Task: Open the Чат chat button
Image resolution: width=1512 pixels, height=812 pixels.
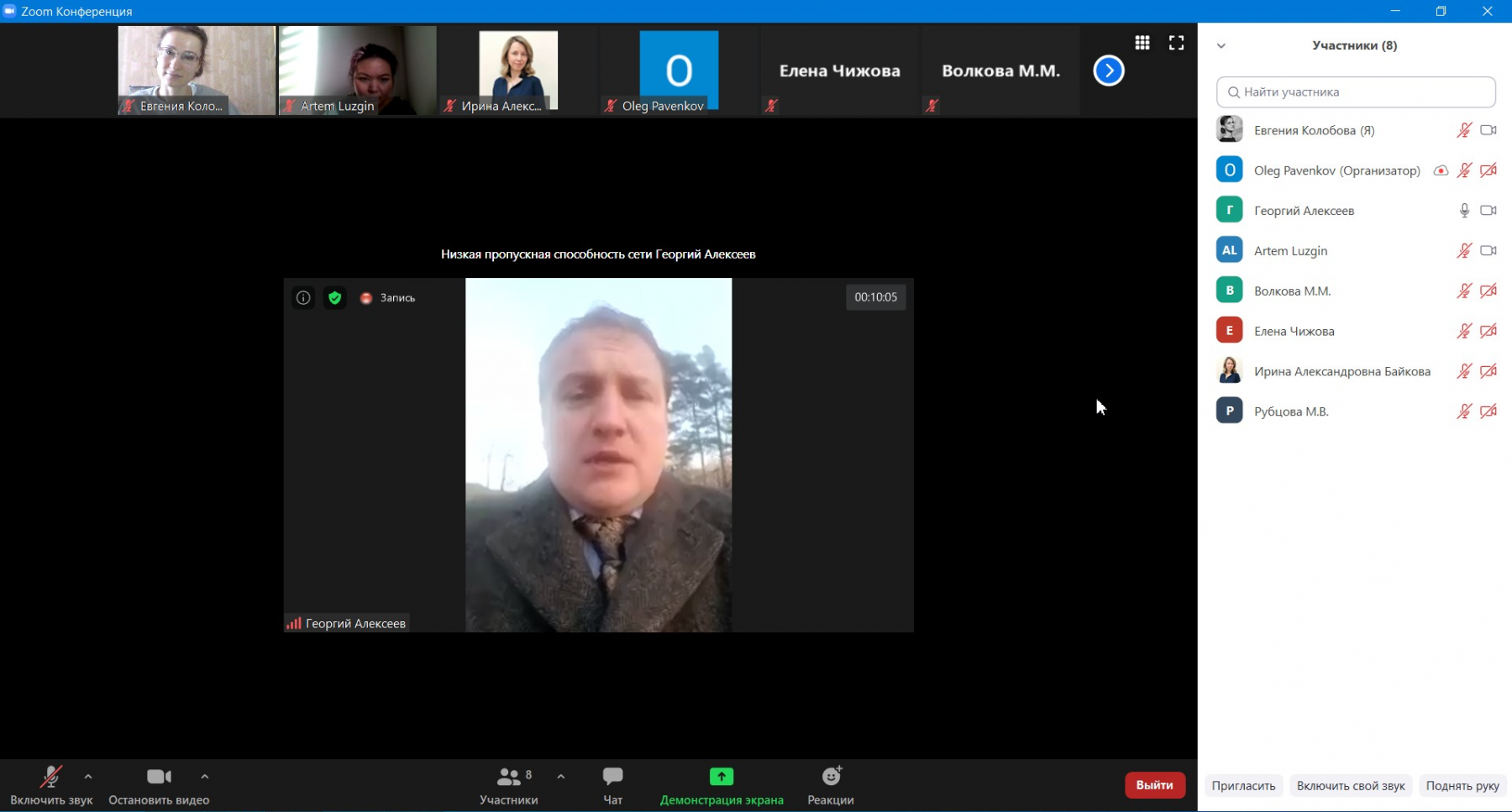Action: [x=613, y=785]
